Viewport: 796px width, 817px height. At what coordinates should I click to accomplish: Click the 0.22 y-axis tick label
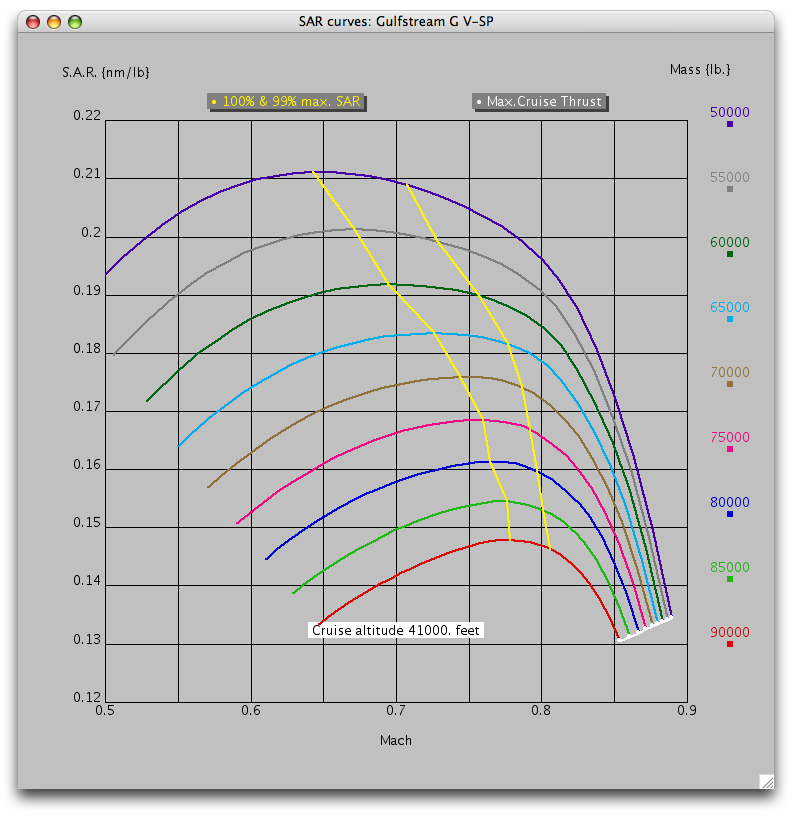87,116
